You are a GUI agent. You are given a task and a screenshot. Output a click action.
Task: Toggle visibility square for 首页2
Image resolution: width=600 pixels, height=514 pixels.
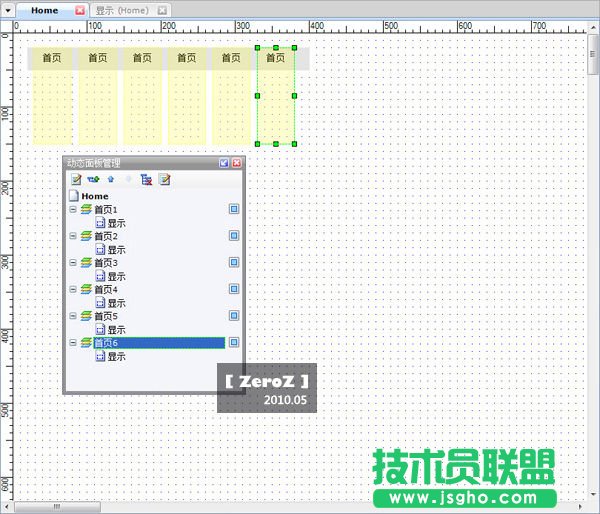[234, 235]
